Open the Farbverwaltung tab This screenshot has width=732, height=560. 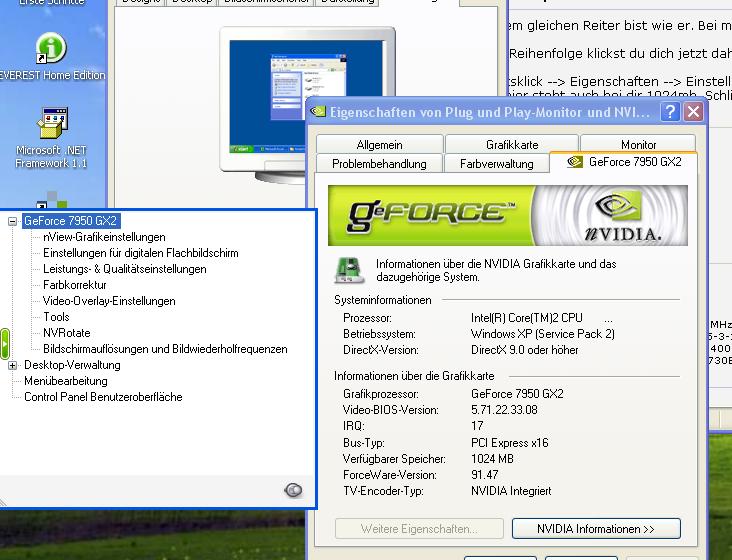click(496, 164)
